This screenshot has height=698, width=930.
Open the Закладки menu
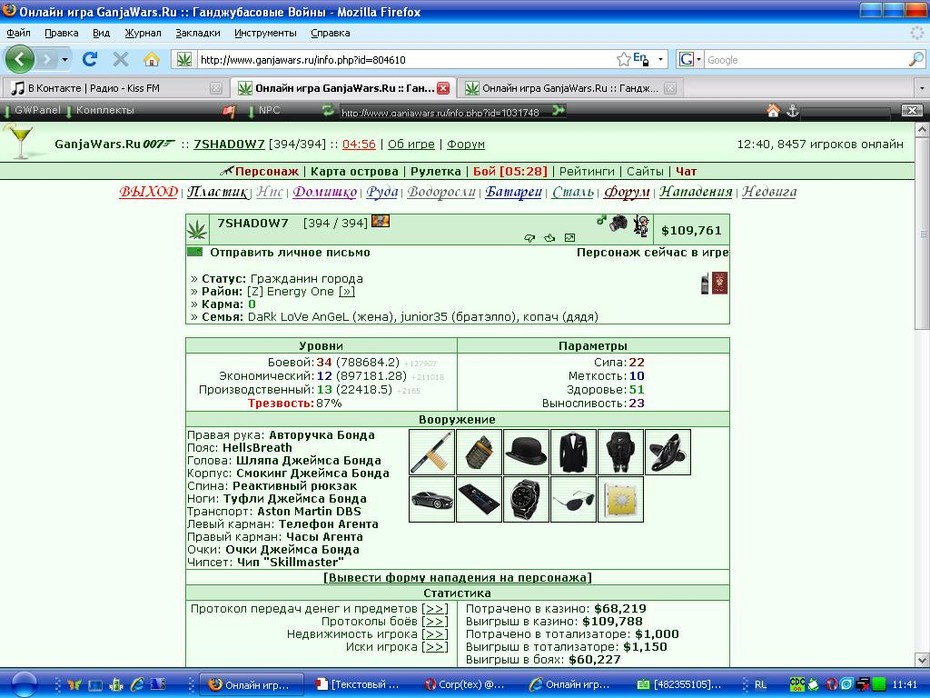198,33
